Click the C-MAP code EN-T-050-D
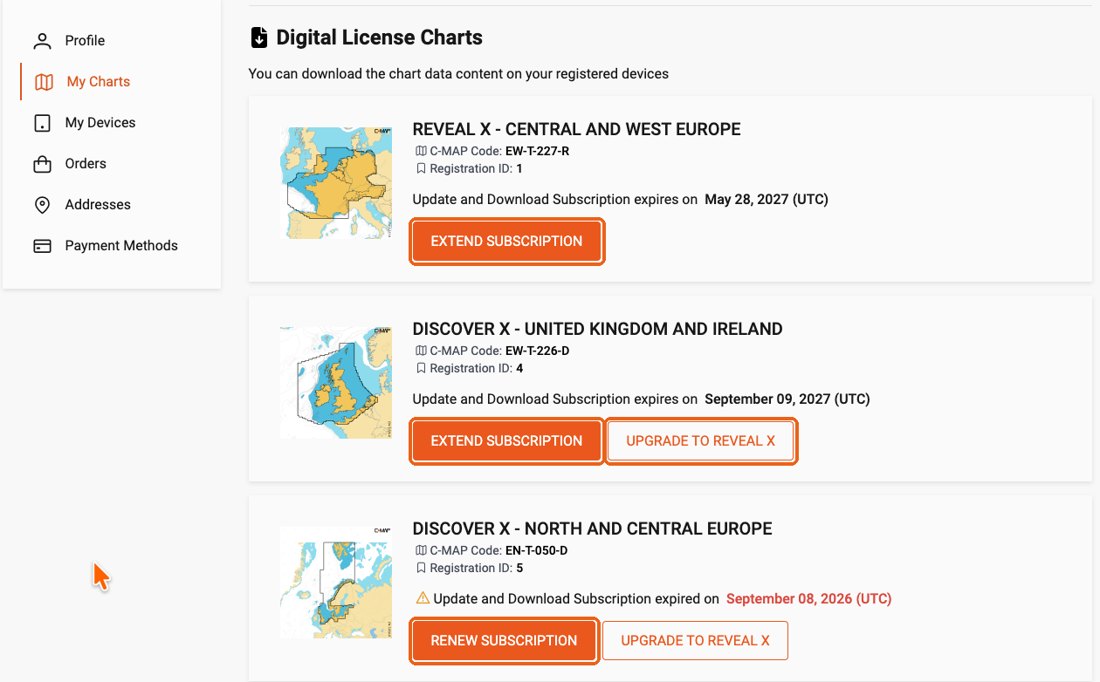The height and width of the screenshot is (682, 1100). pos(537,551)
